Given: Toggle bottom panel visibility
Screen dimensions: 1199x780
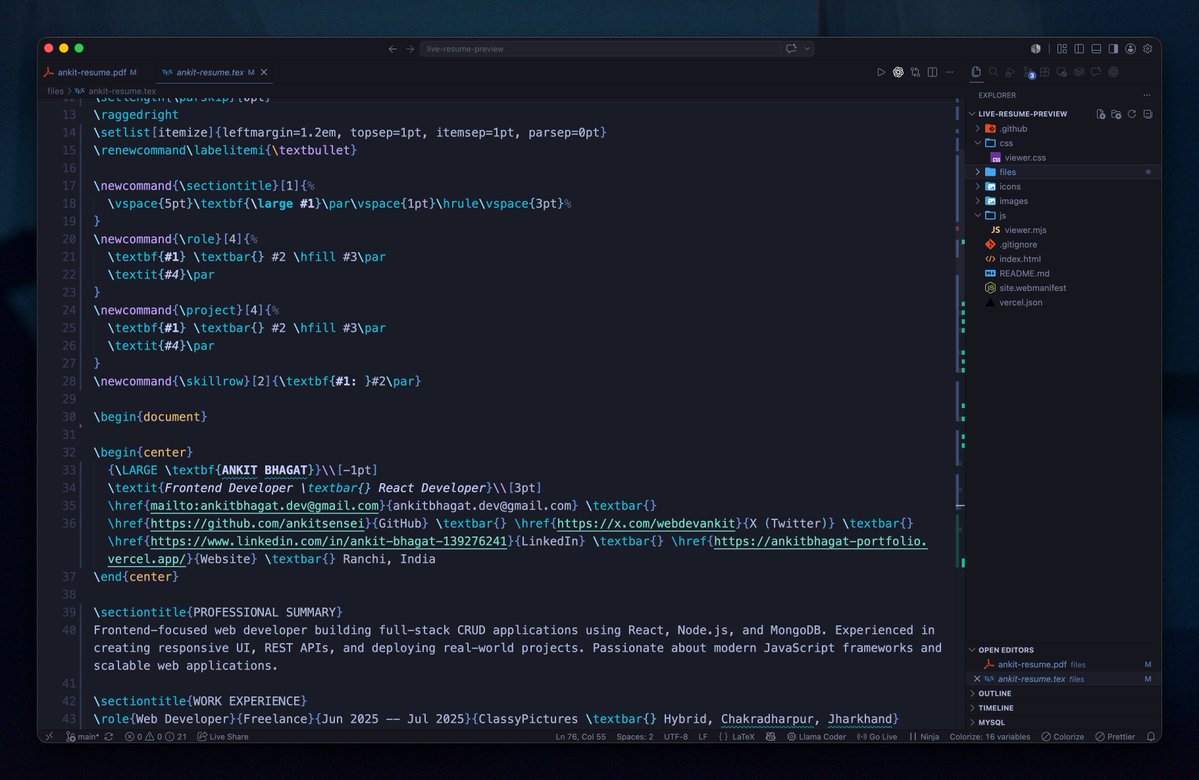Looking at the screenshot, I should [x=1096, y=48].
